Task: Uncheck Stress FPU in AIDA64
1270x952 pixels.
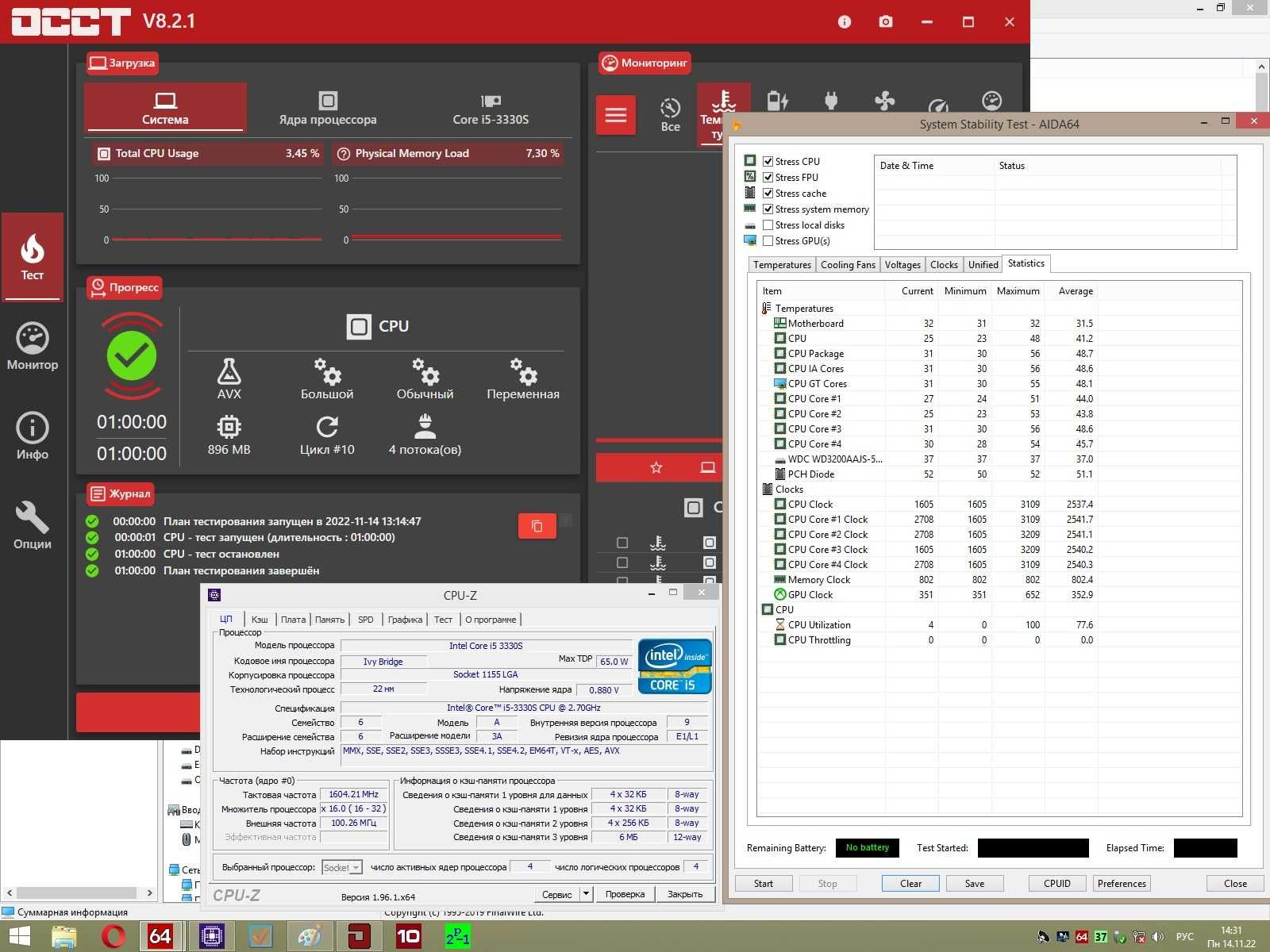Action: (x=768, y=177)
